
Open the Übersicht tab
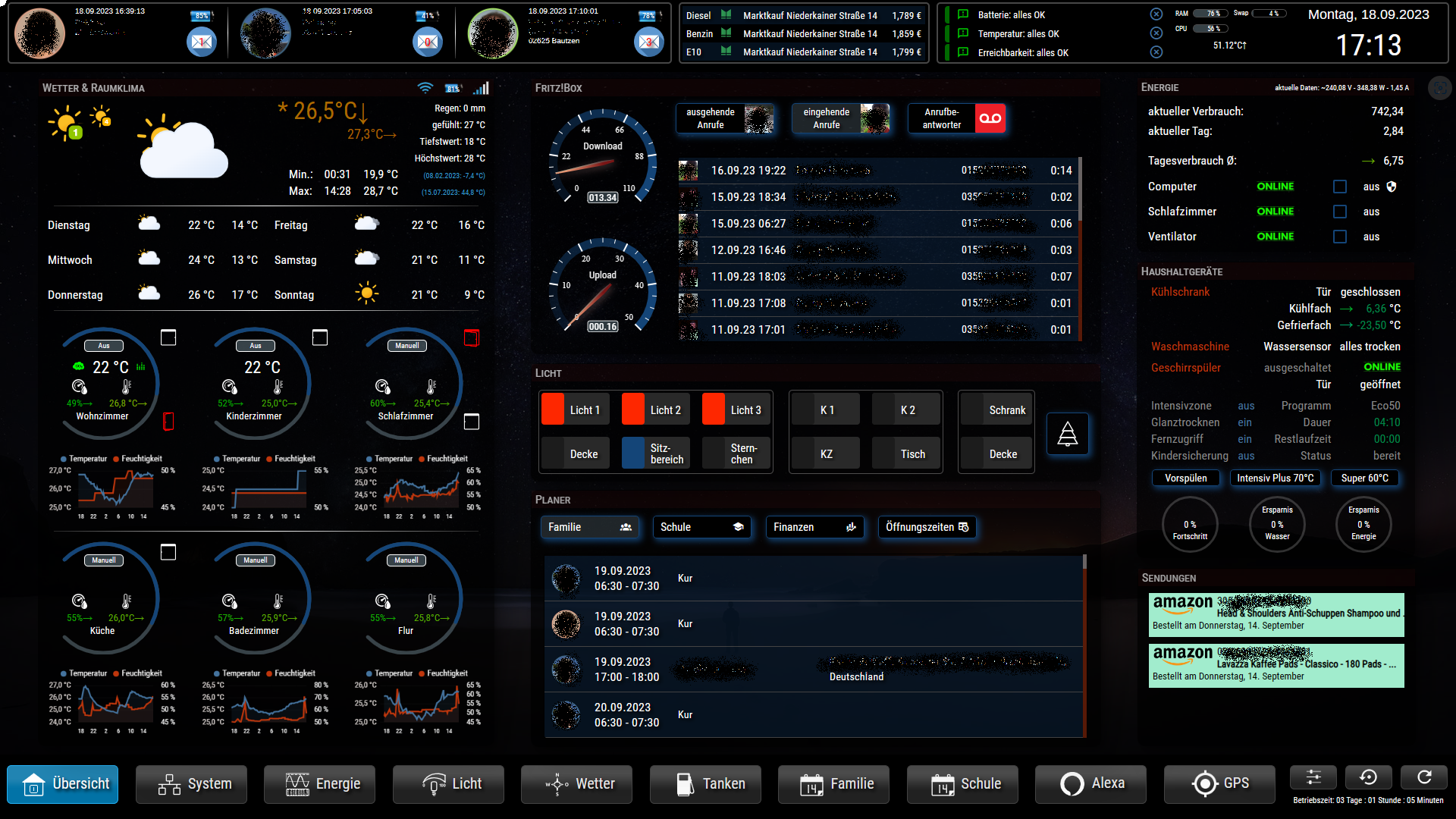click(63, 783)
